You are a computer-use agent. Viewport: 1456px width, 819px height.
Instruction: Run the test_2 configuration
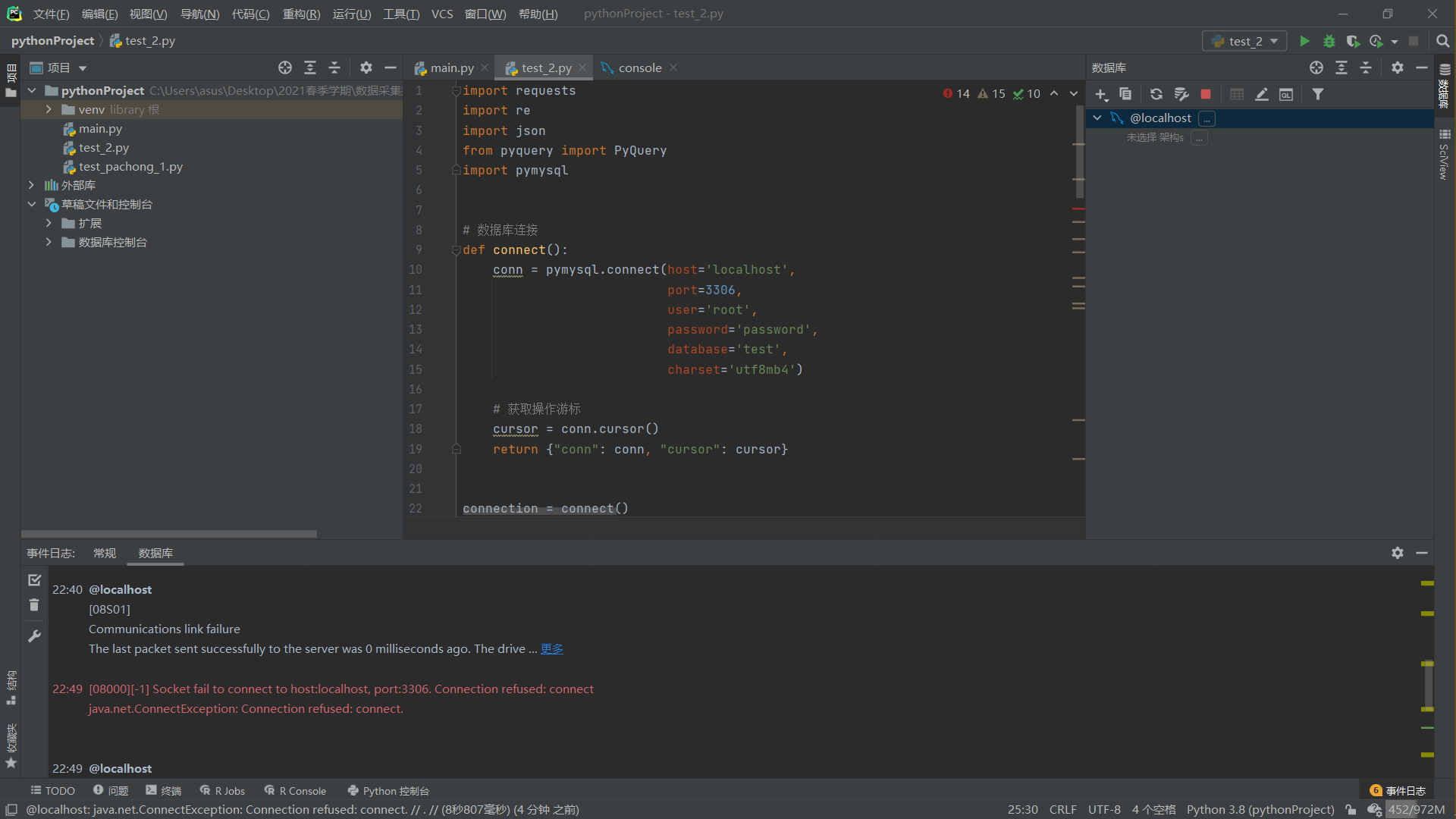tap(1304, 41)
